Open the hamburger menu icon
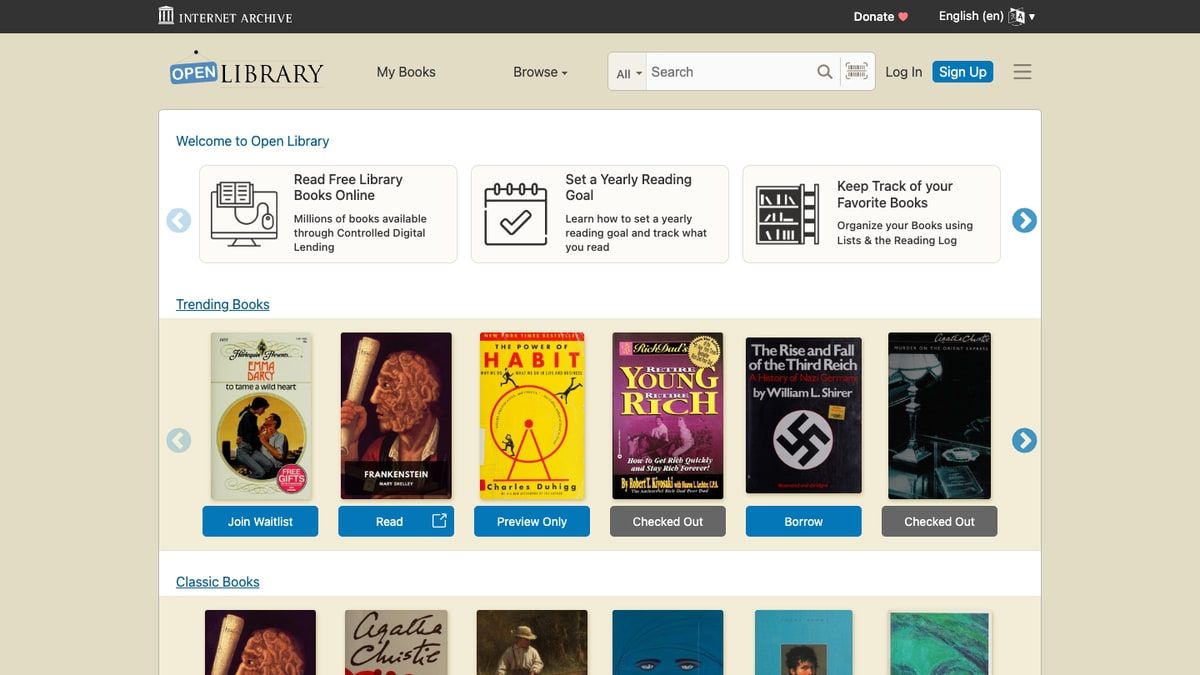The image size is (1200, 675). tap(1022, 72)
